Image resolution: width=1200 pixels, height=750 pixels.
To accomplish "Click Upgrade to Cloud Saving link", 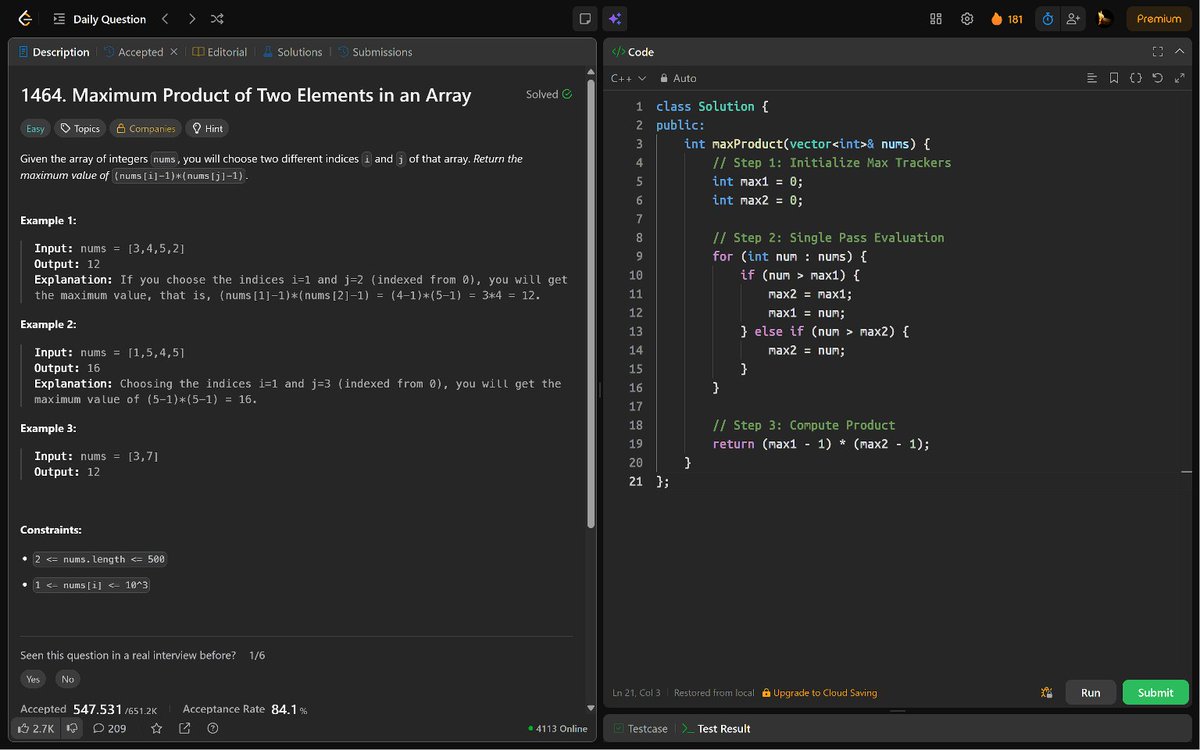I will coord(819,692).
